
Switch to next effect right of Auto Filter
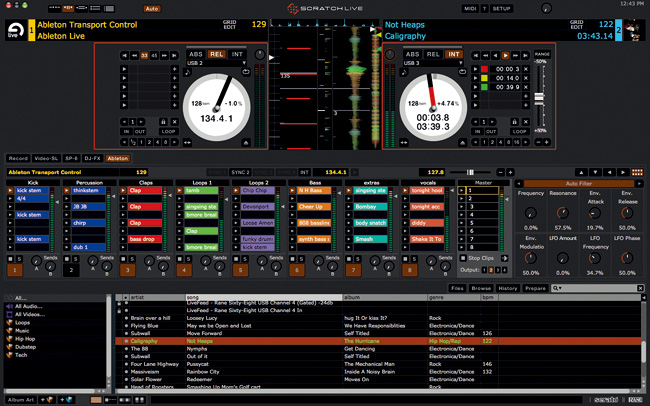[x=639, y=184]
